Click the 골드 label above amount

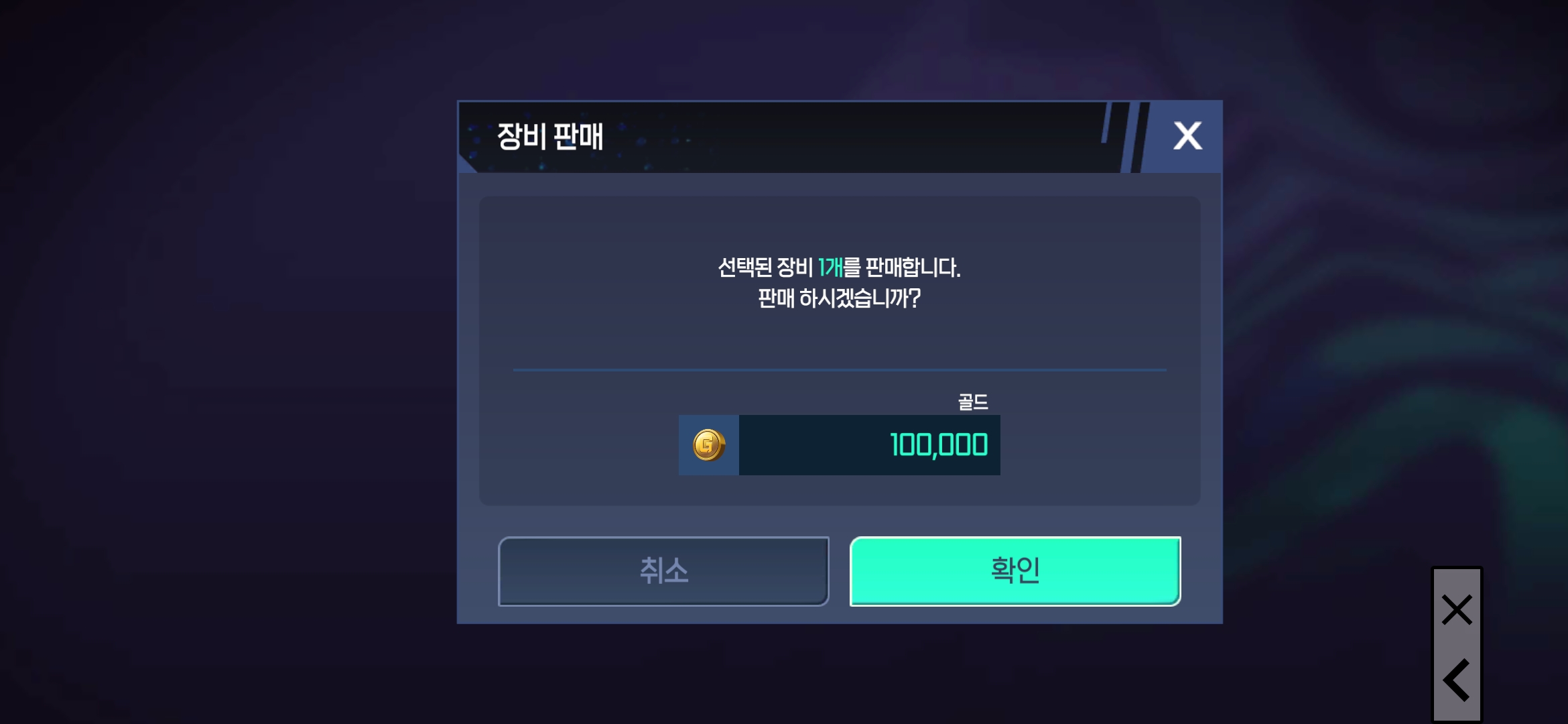click(973, 402)
